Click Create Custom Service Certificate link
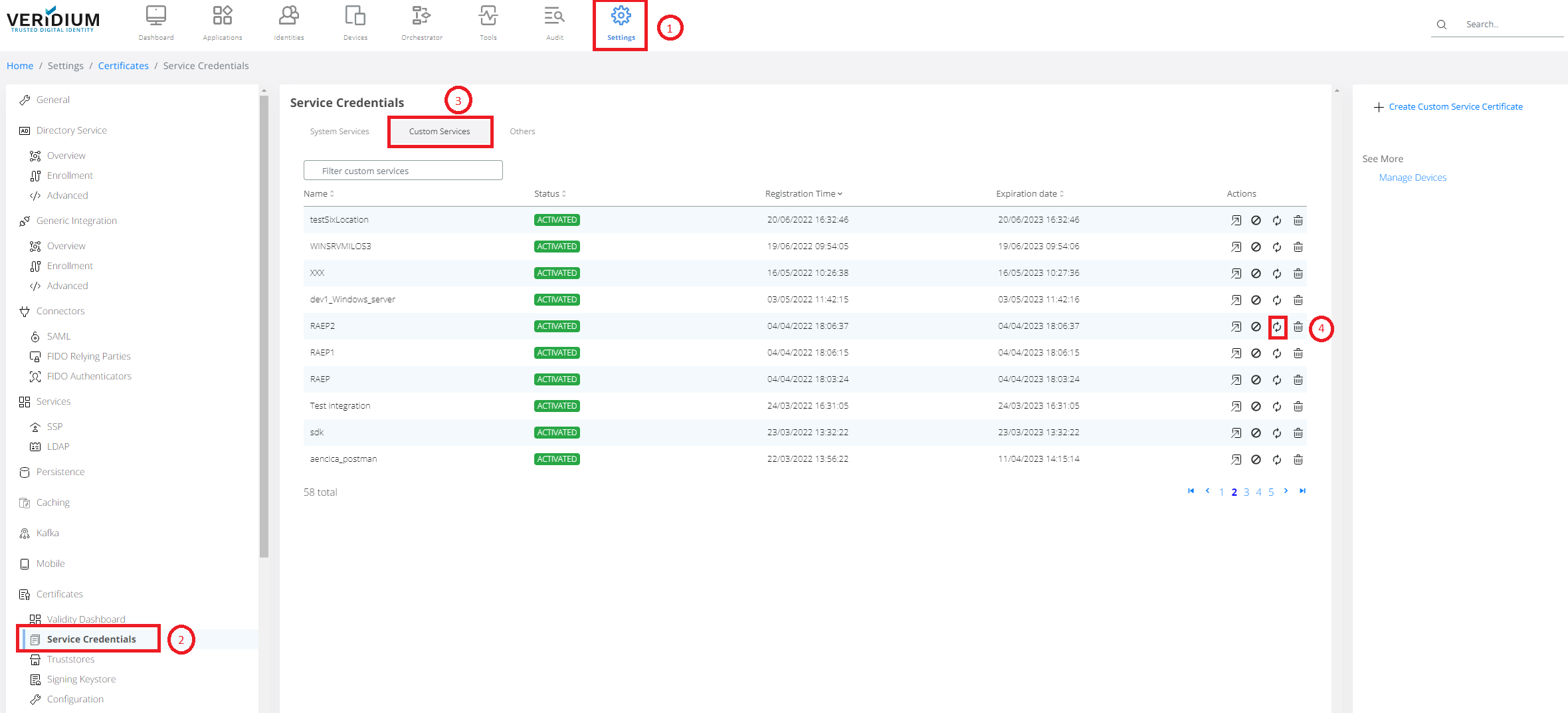Image resolution: width=1568 pixels, height=713 pixels. click(1455, 107)
